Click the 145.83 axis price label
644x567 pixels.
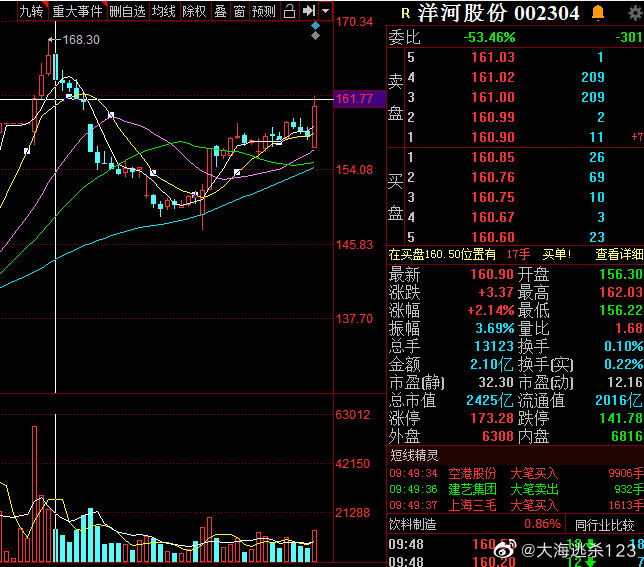click(355, 245)
